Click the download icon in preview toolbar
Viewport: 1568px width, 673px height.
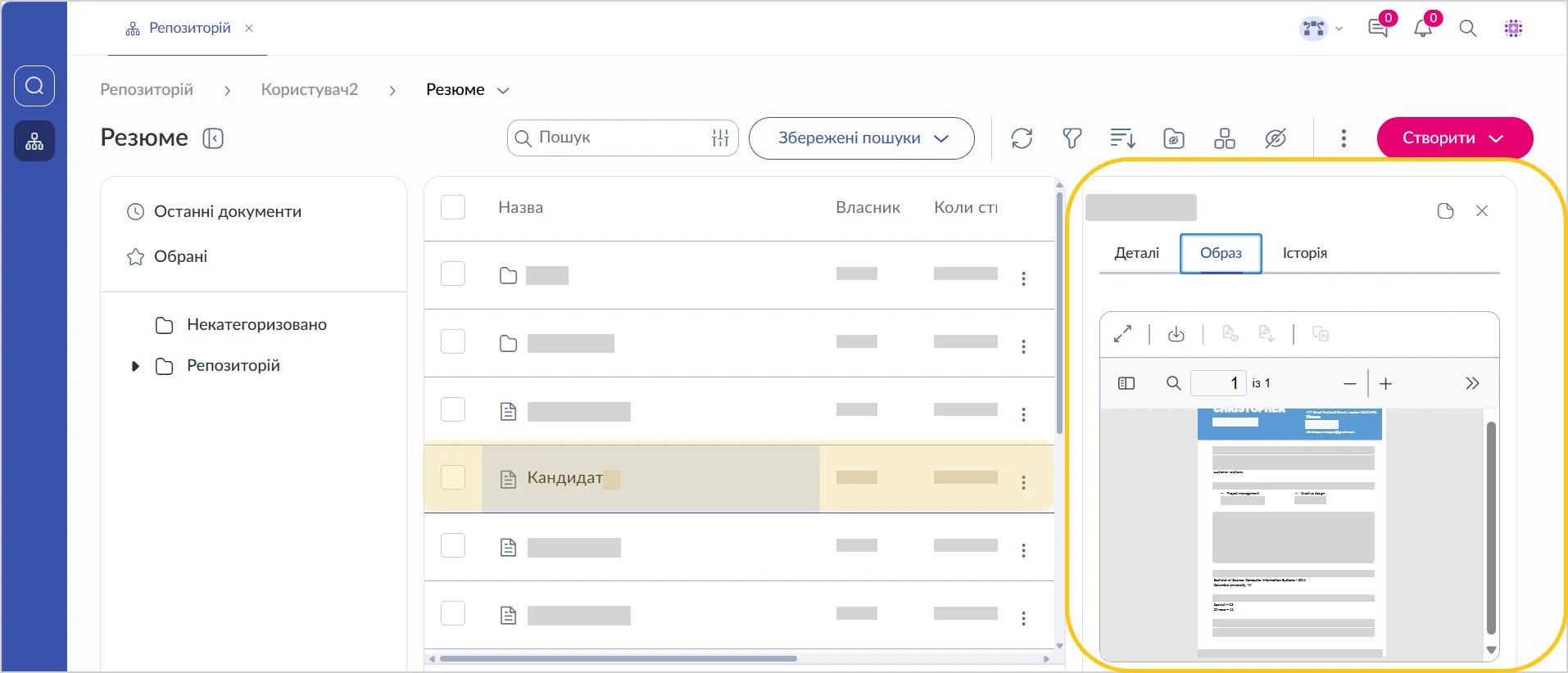[1176, 334]
